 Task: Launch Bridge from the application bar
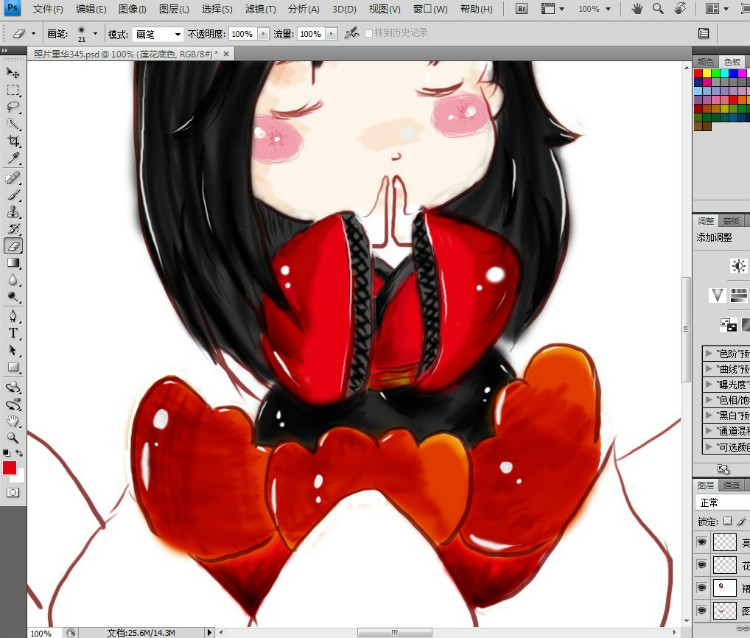(x=521, y=9)
